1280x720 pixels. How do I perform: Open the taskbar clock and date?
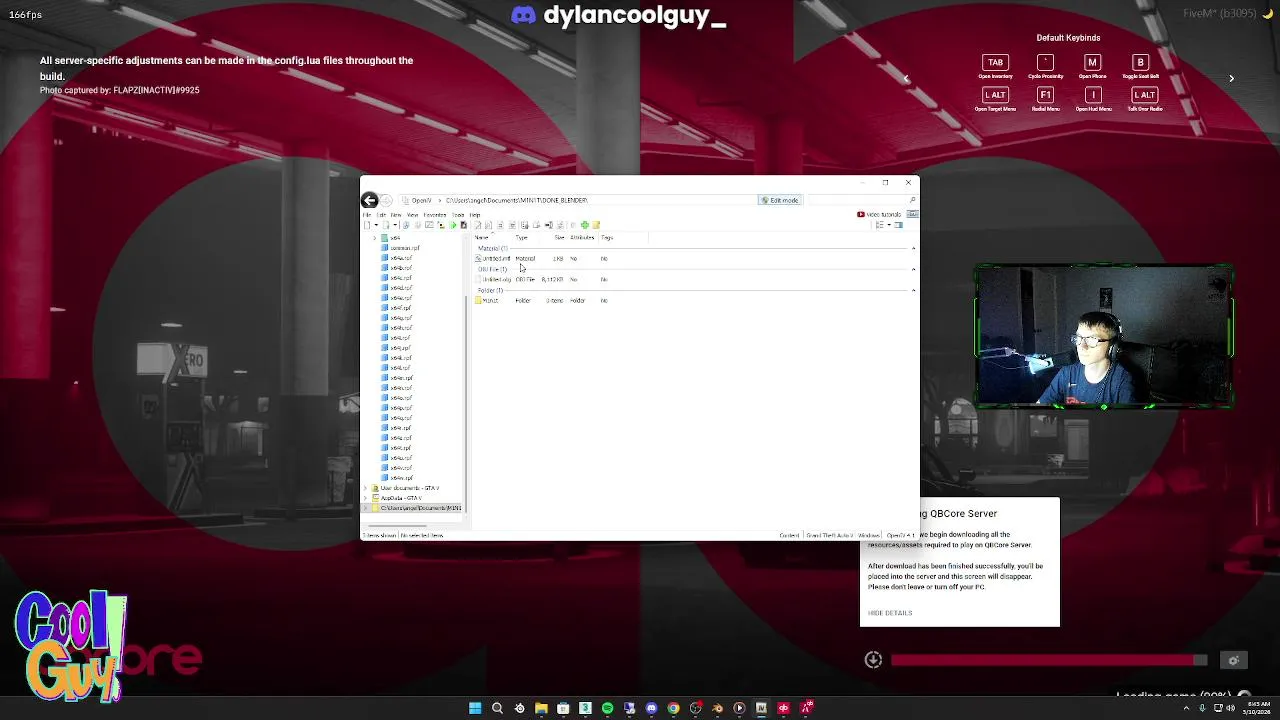(1258, 708)
